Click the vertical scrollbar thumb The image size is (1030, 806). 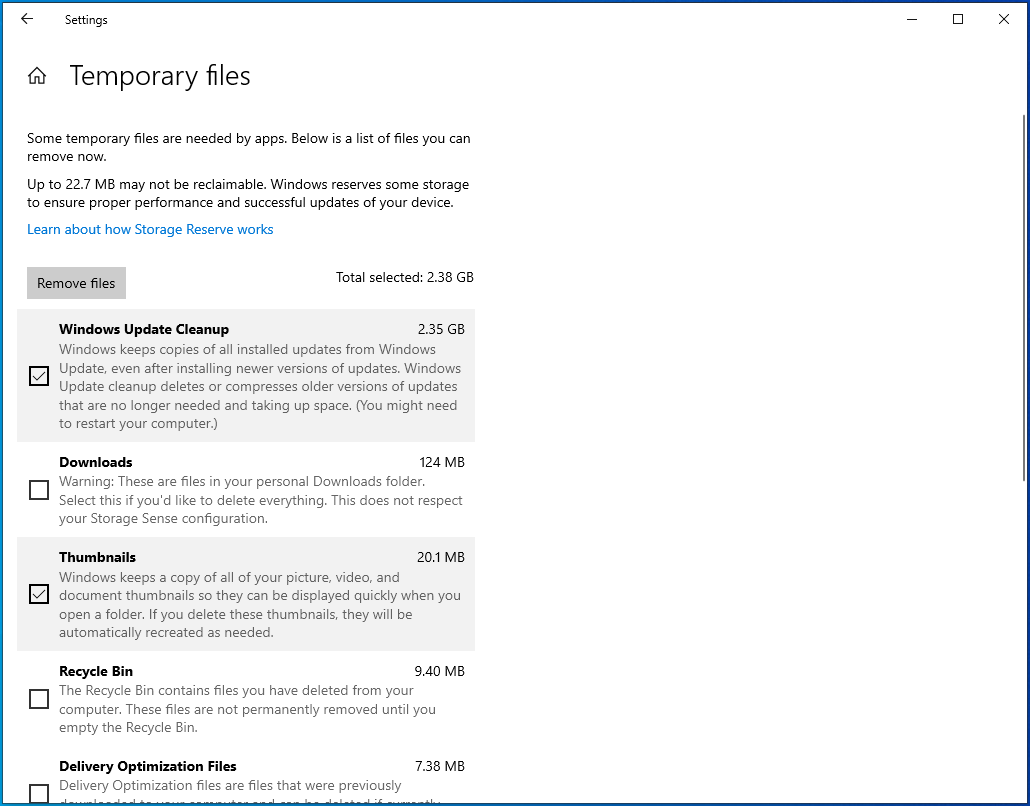tap(1025, 298)
